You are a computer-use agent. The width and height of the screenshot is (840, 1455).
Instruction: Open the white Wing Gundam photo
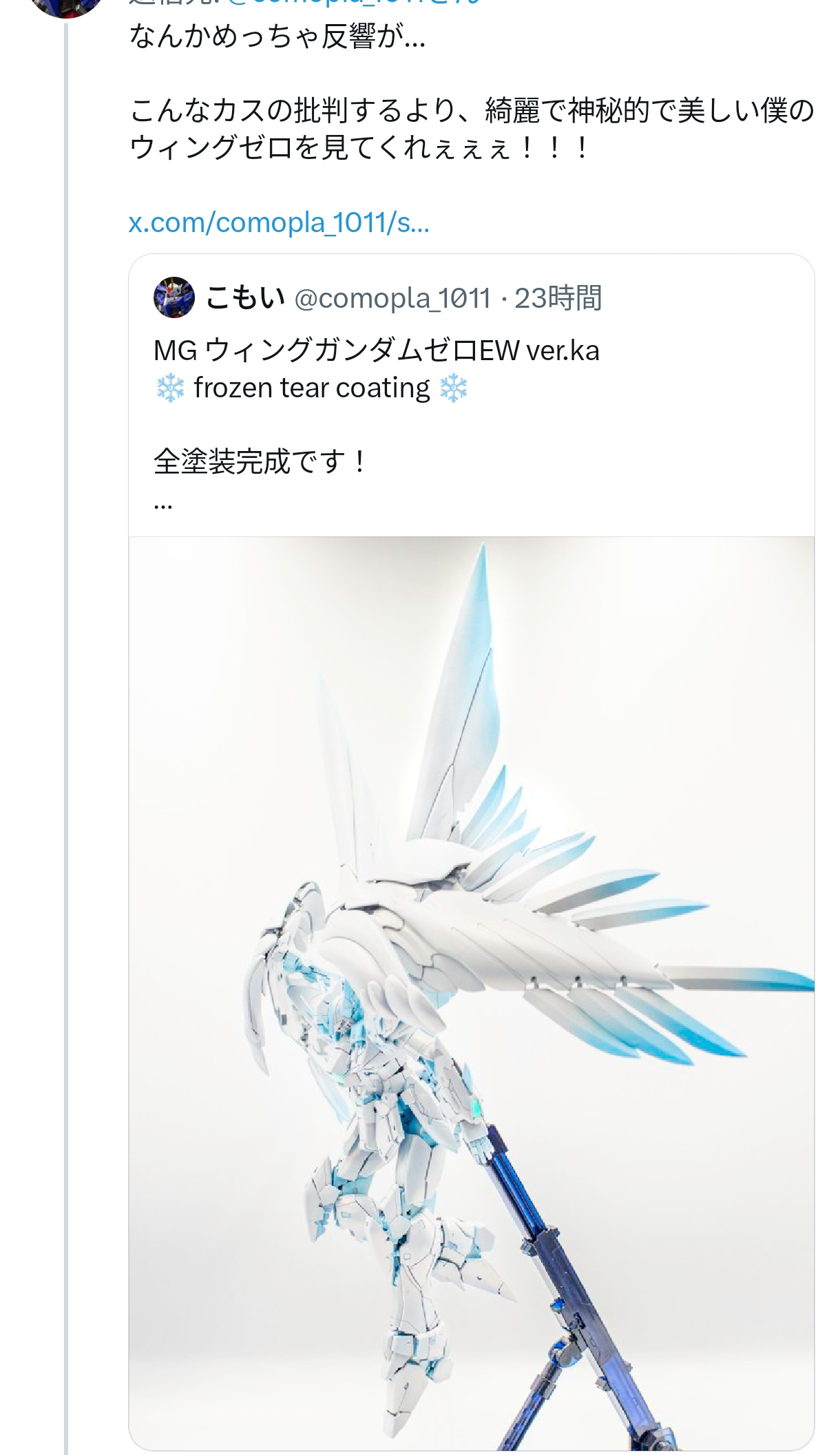pyautogui.click(x=472, y=992)
